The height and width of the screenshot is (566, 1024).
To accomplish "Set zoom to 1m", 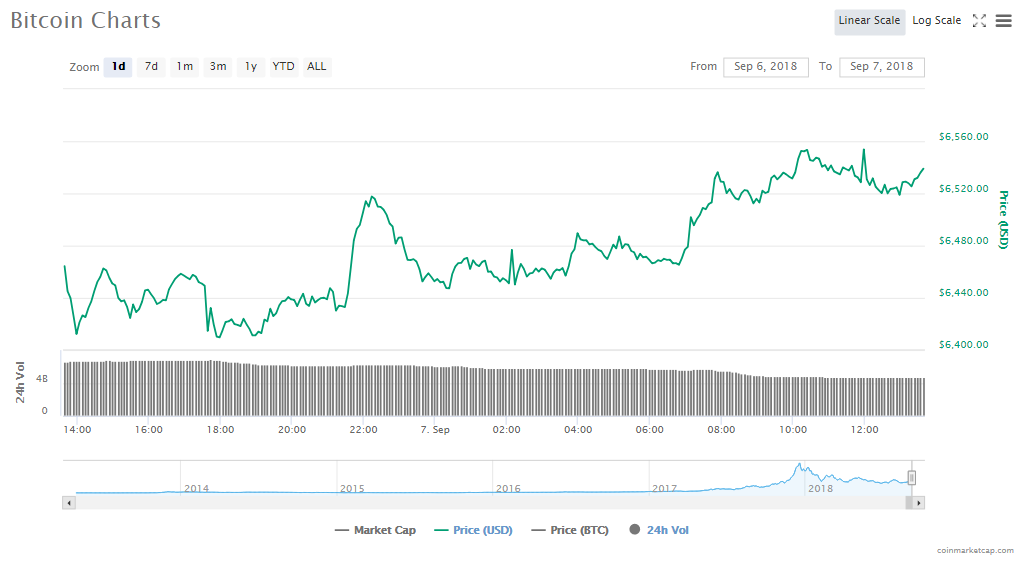I will pyautogui.click(x=184, y=67).
